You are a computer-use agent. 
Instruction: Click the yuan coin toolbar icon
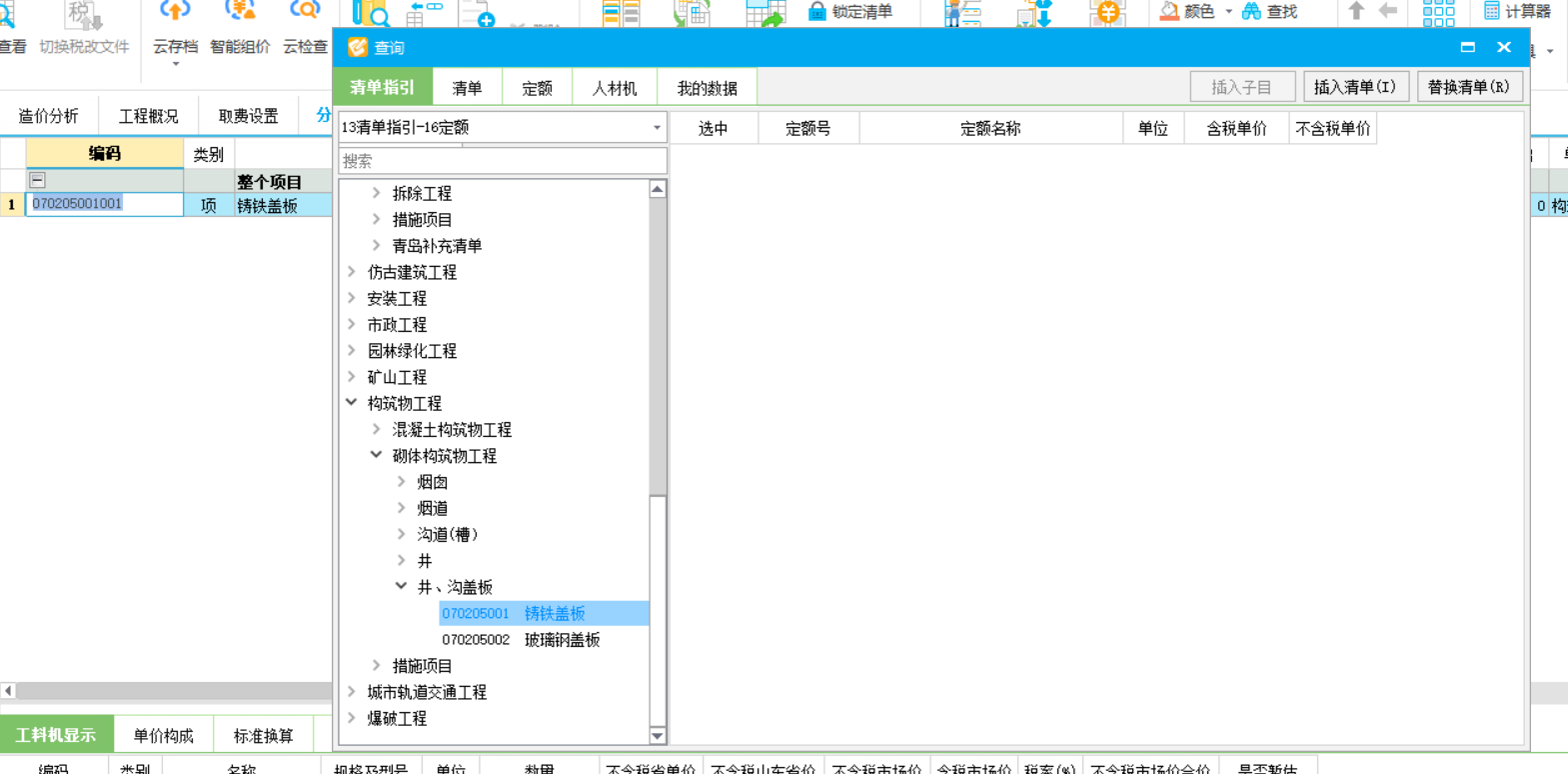point(1108,13)
